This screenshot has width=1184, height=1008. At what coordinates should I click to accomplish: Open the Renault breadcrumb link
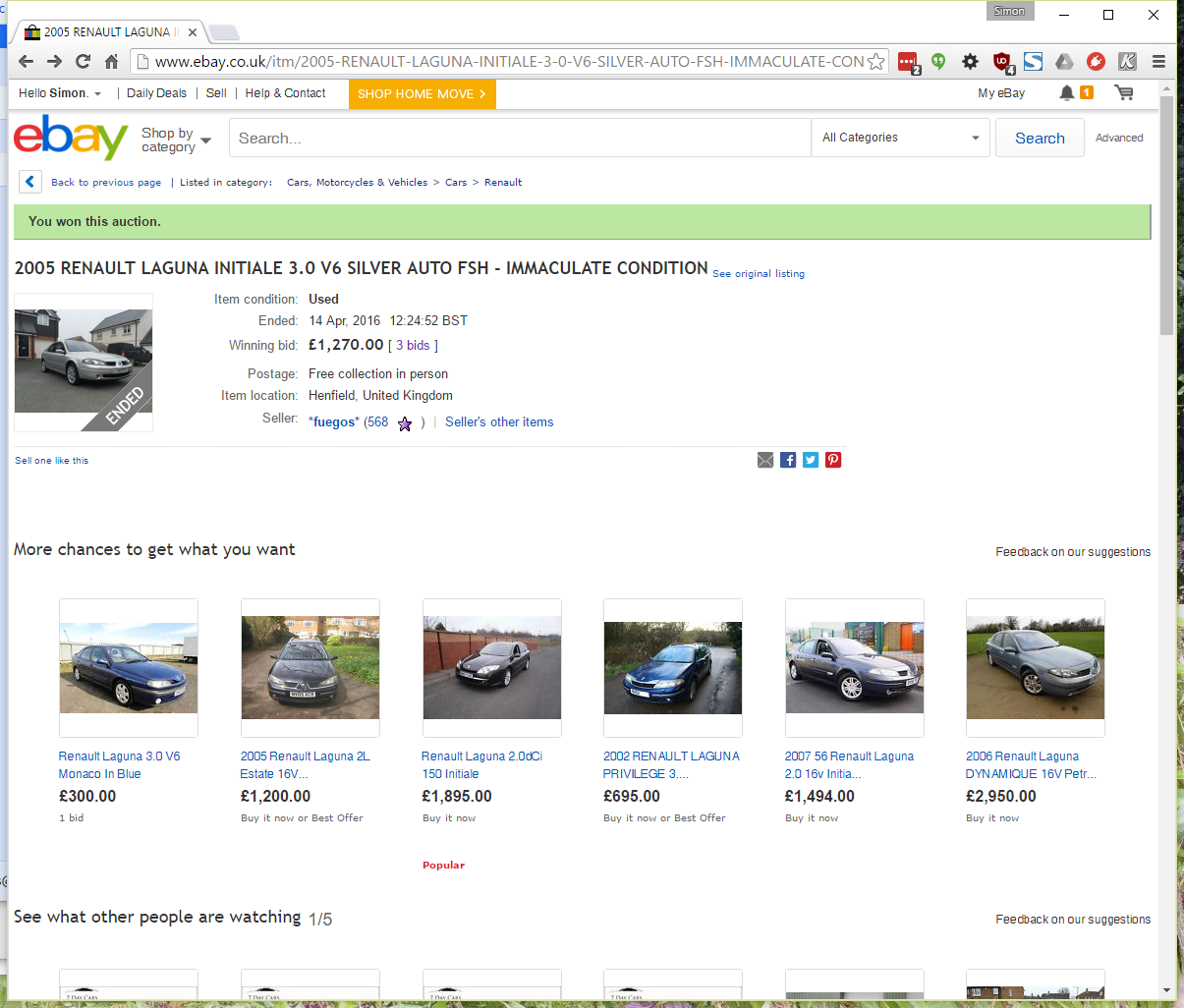pyautogui.click(x=503, y=183)
